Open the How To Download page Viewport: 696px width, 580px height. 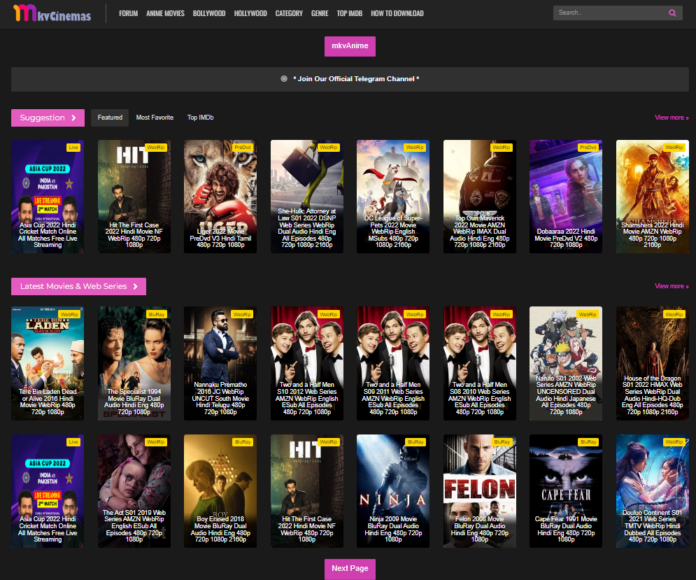click(397, 13)
